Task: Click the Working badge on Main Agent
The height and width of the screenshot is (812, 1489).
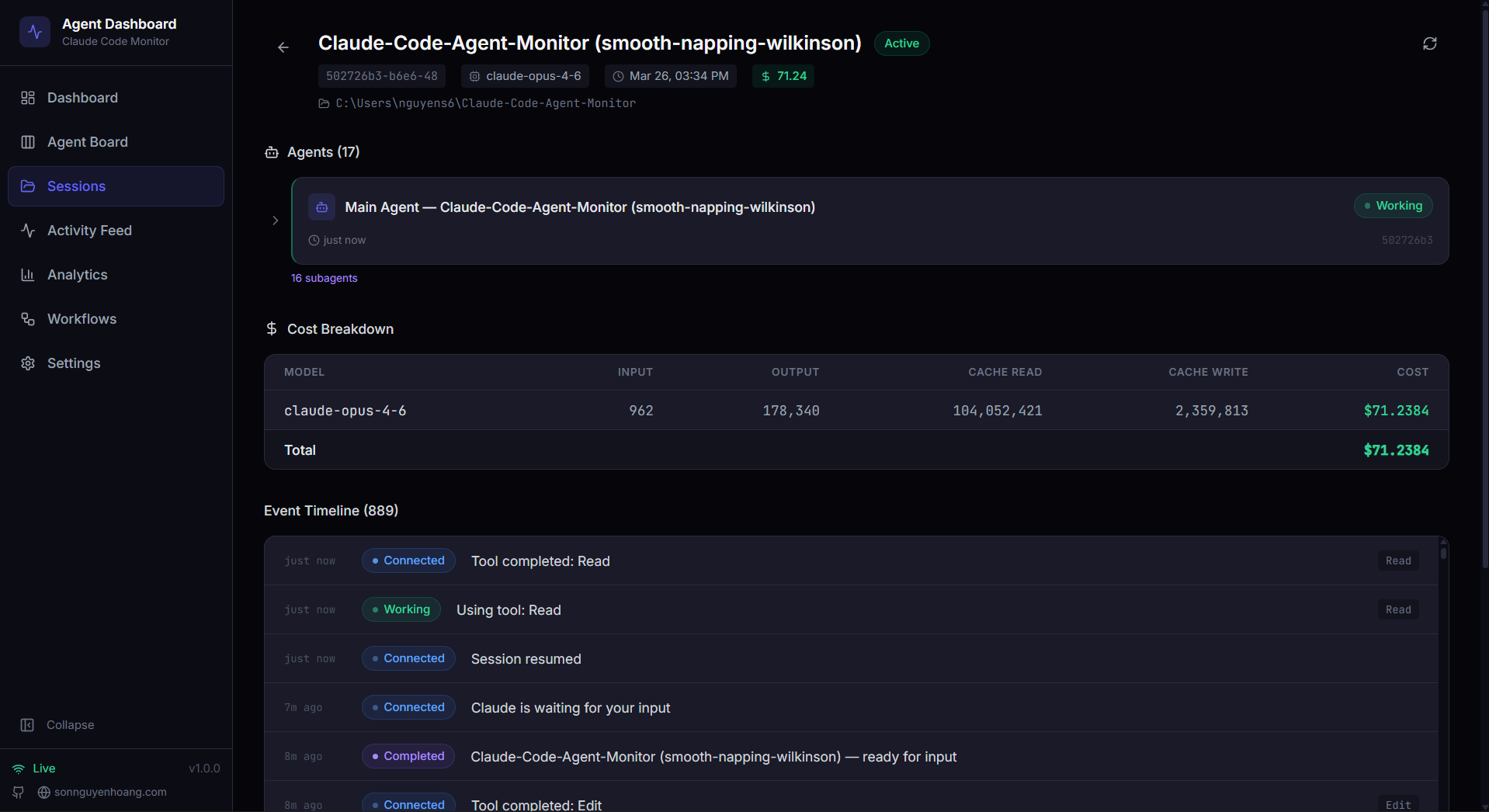Action: 1394,206
